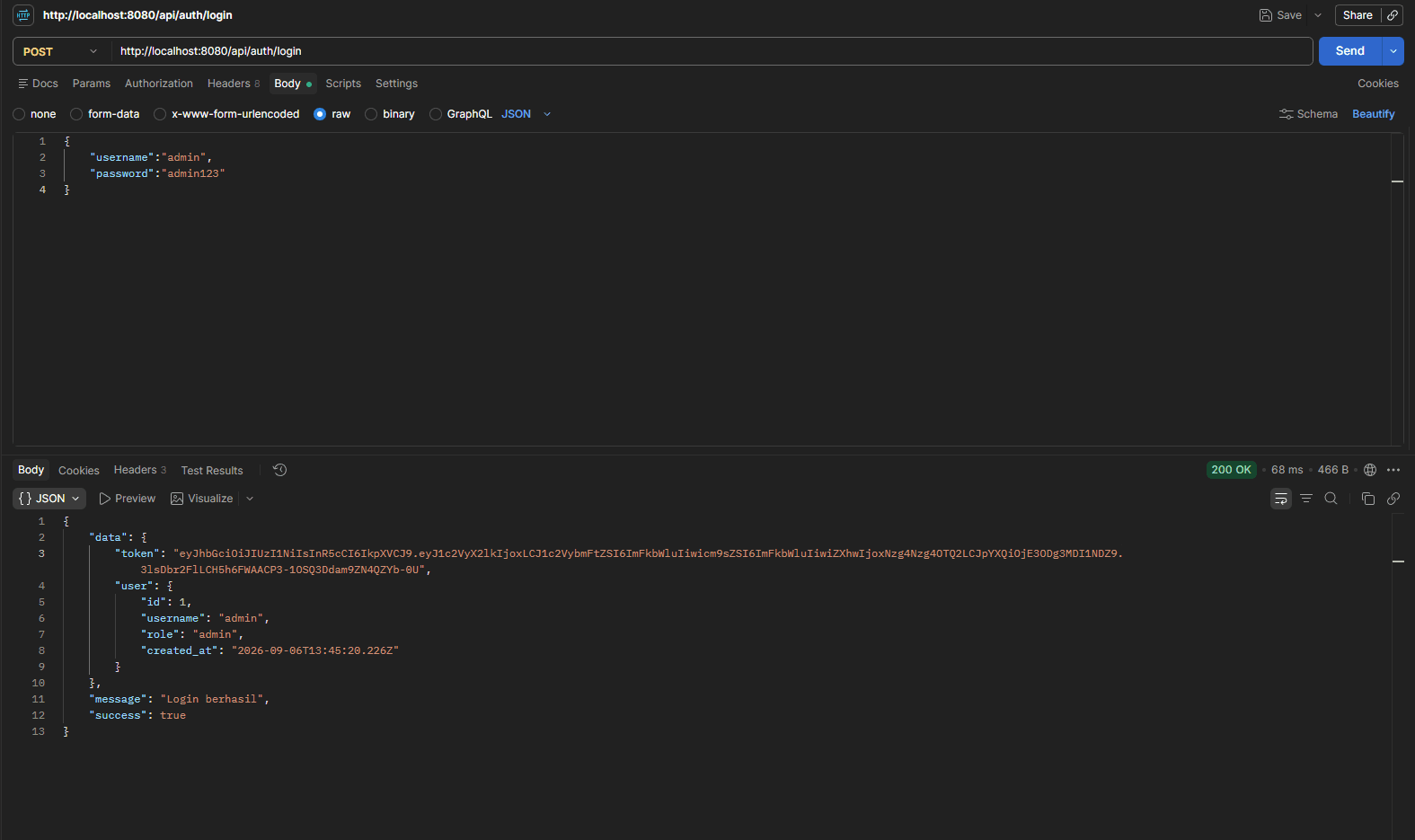The width and height of the screenshot is (1415, 840).
Task: Open the Scripts tab
Action: pyautogui.click(x=343, y=84)
